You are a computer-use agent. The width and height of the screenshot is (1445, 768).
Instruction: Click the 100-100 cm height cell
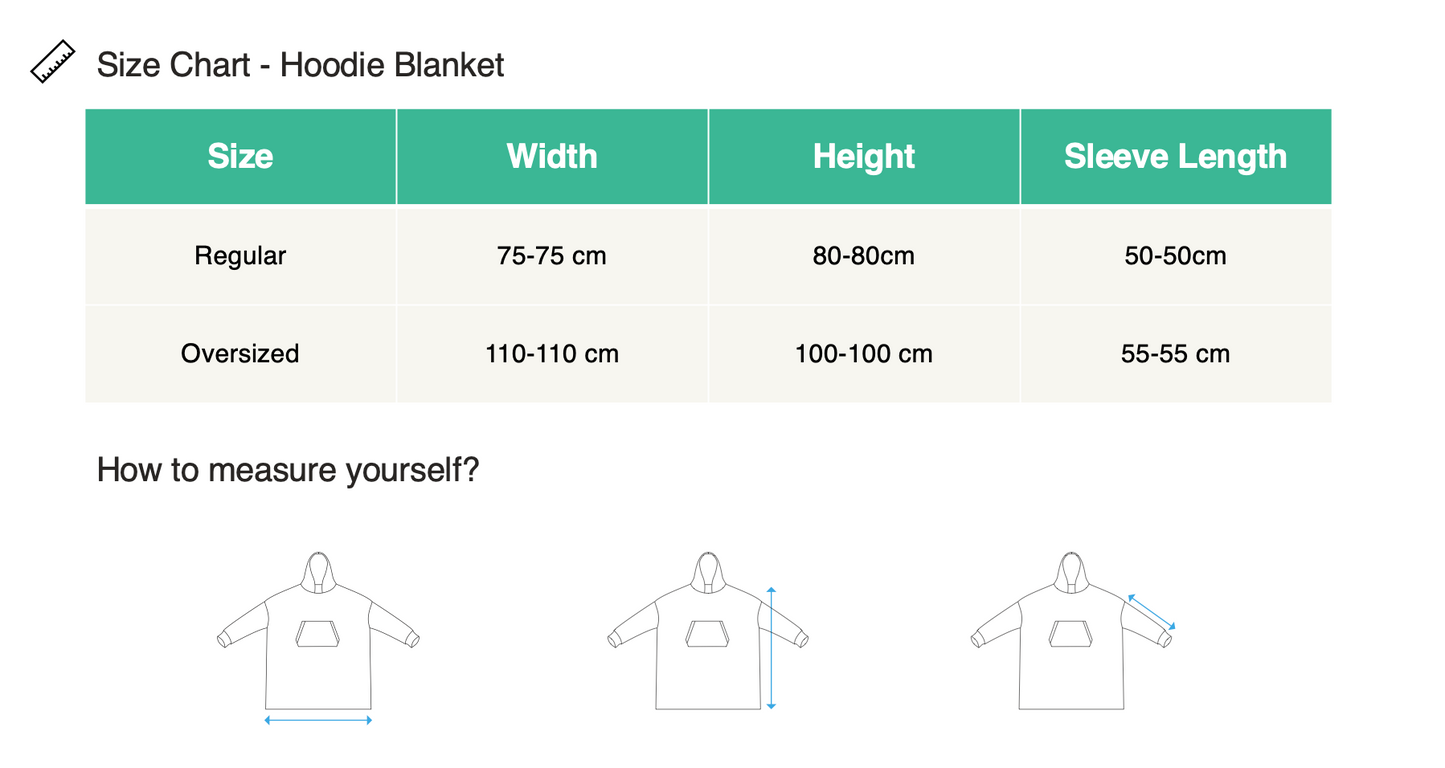point(864,354)
